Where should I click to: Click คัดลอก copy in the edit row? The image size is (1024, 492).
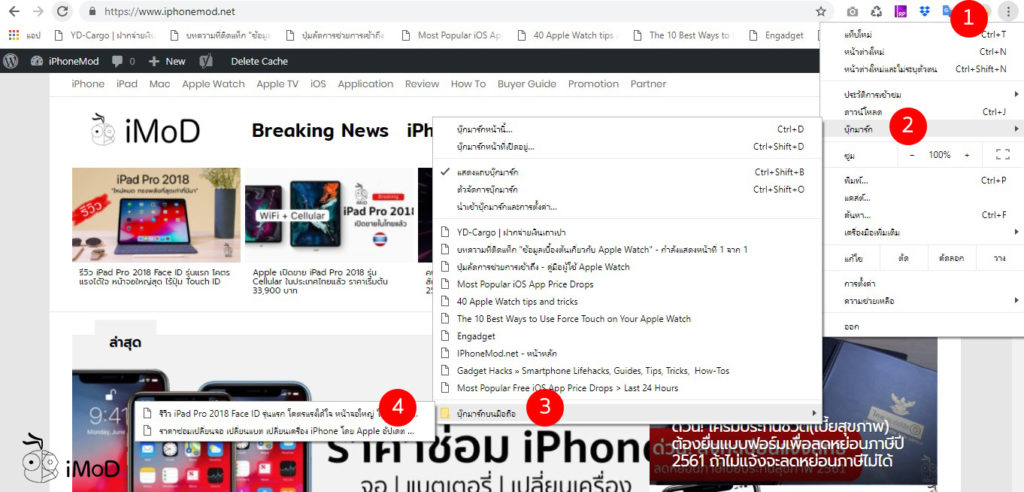[951, 259]
